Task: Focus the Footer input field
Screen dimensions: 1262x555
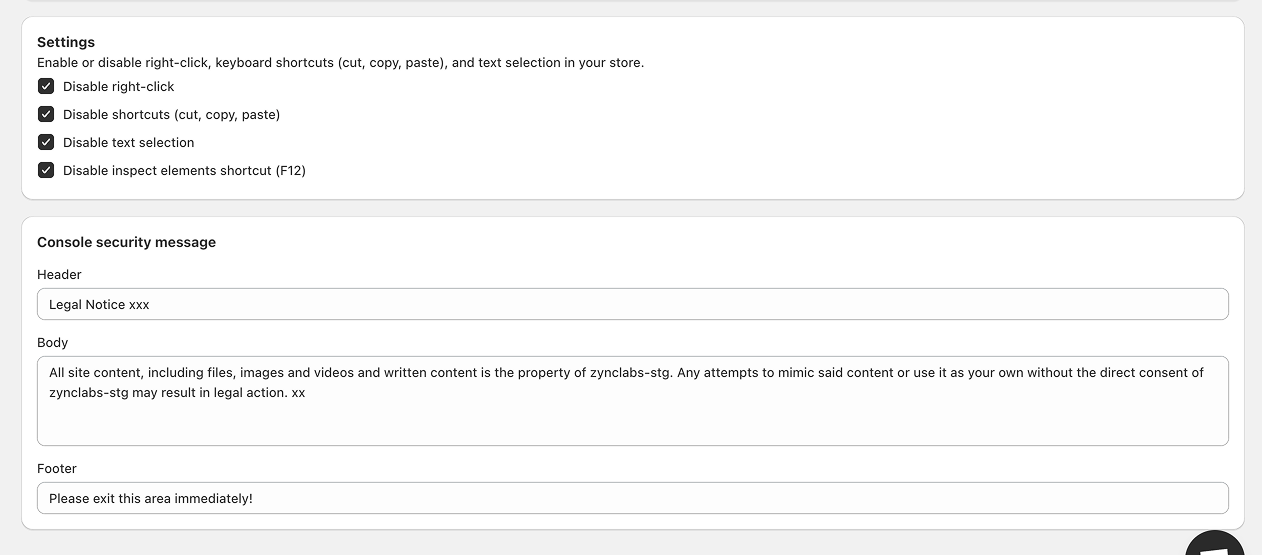Action: (632, 498)
